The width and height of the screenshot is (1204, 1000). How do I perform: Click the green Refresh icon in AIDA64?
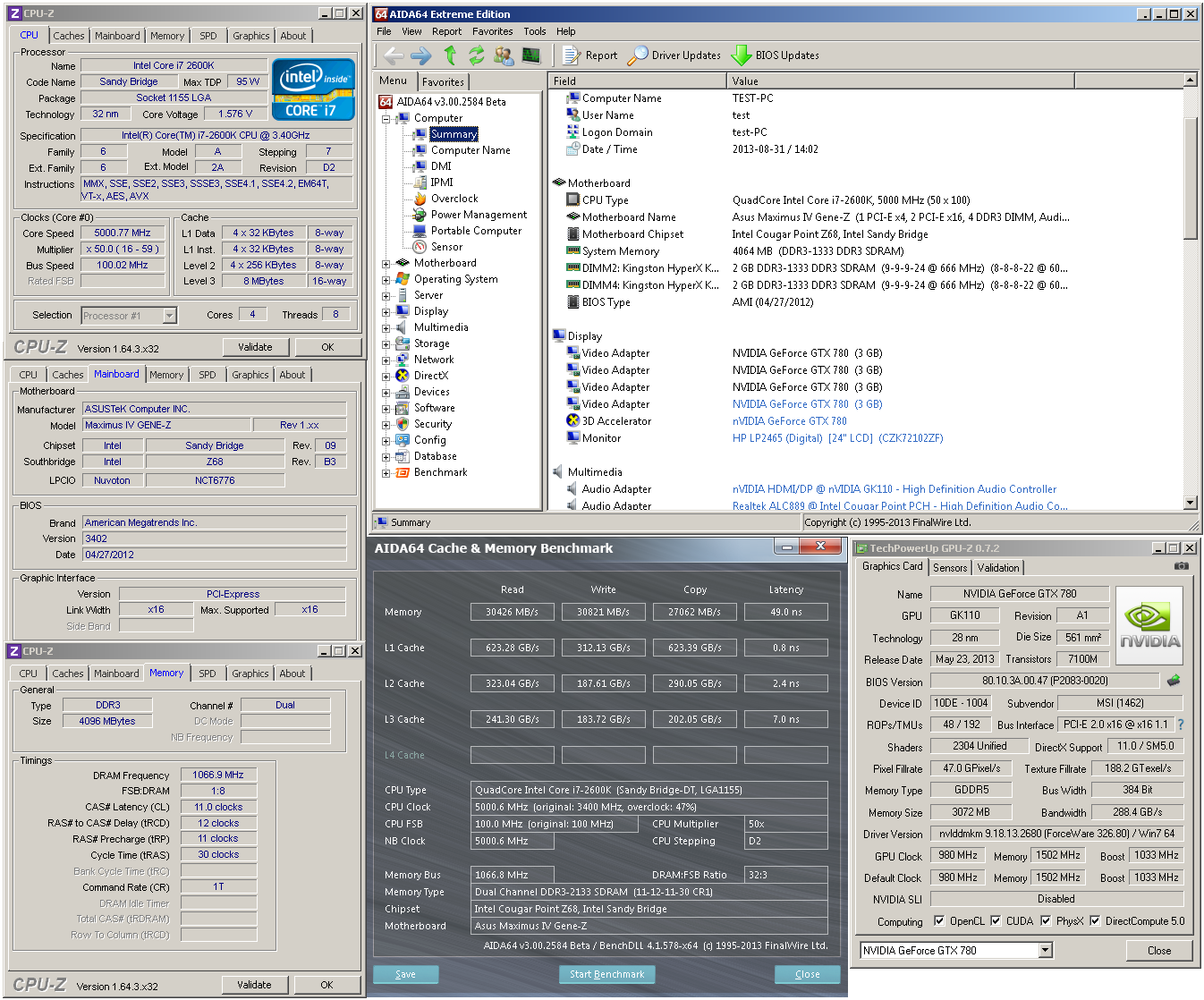click(477, 55)
